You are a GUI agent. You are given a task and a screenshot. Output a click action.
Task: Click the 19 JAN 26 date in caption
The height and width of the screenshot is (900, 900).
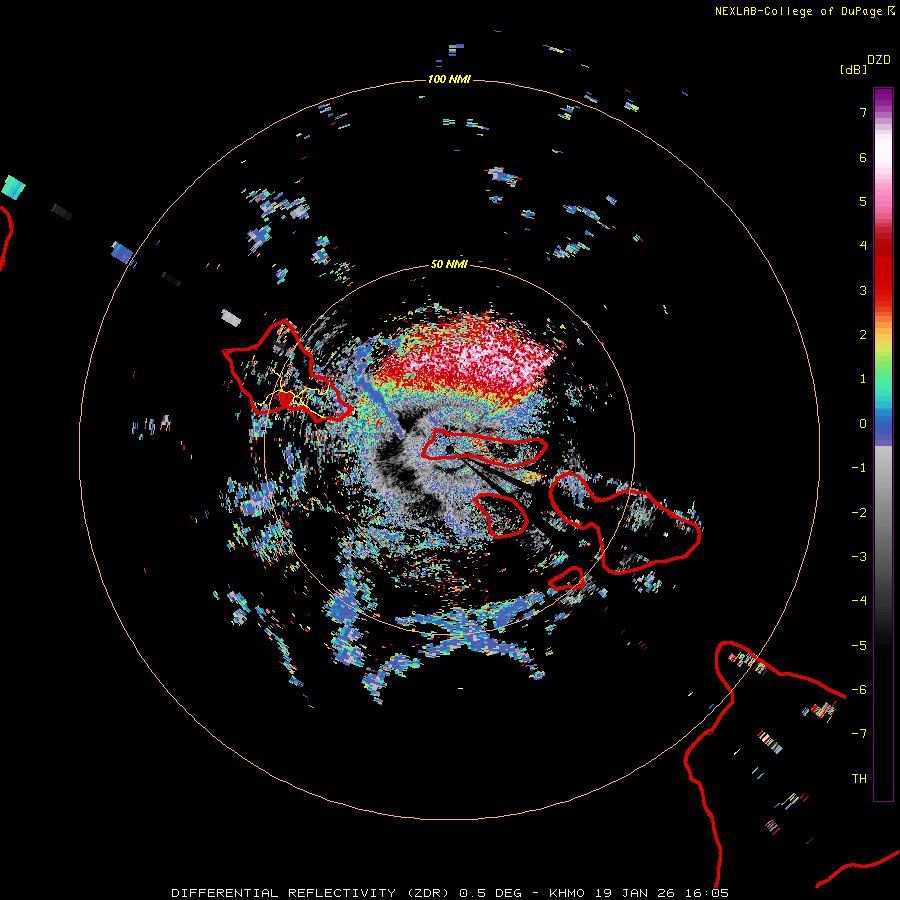(634, 893)
